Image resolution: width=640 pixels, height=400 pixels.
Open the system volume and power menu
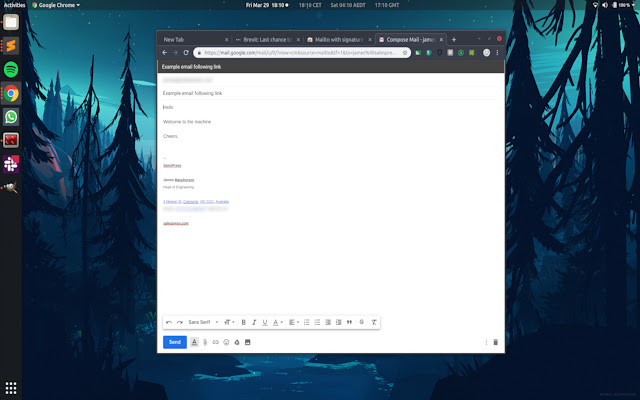615,5
